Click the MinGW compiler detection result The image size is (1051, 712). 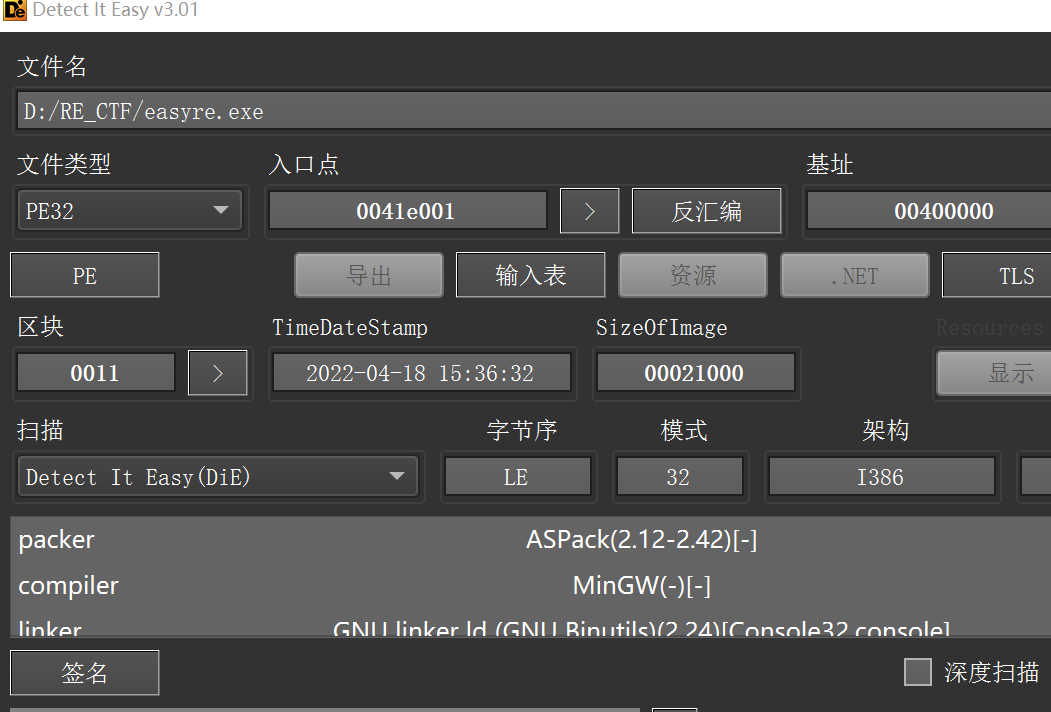point(641,585)
